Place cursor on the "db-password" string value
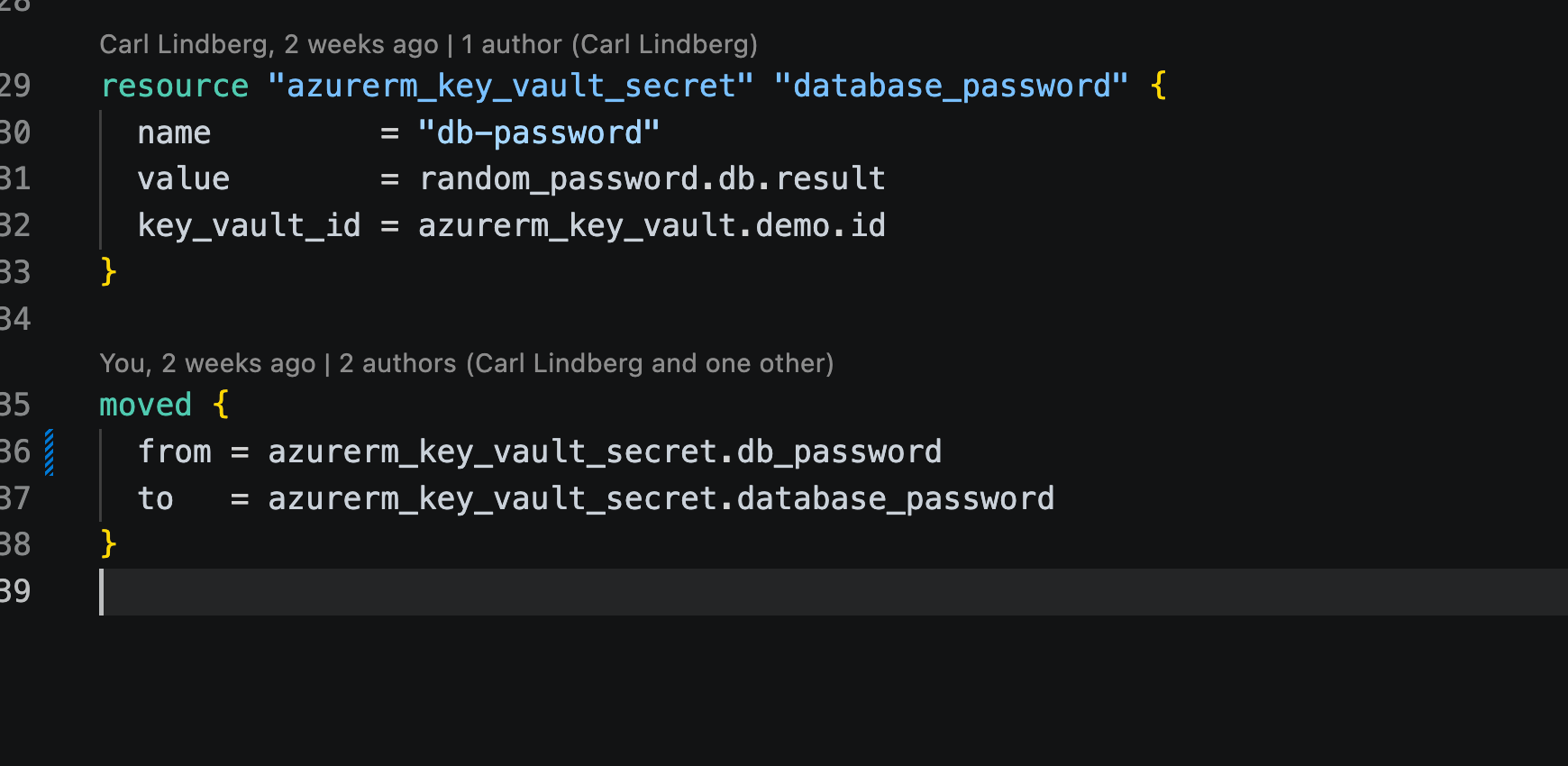Image resolution: width=1568 pixels, height=766 pixels. click(539, 132)
